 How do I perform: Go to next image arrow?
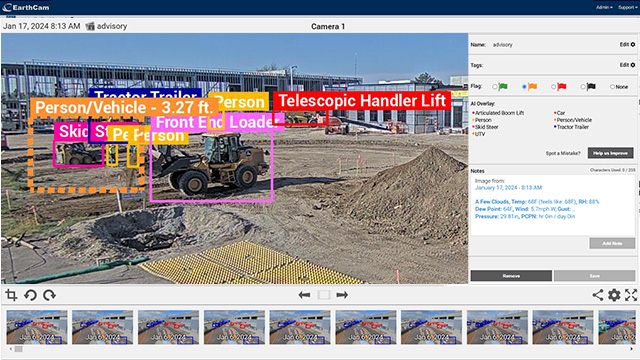click(342, 295)
